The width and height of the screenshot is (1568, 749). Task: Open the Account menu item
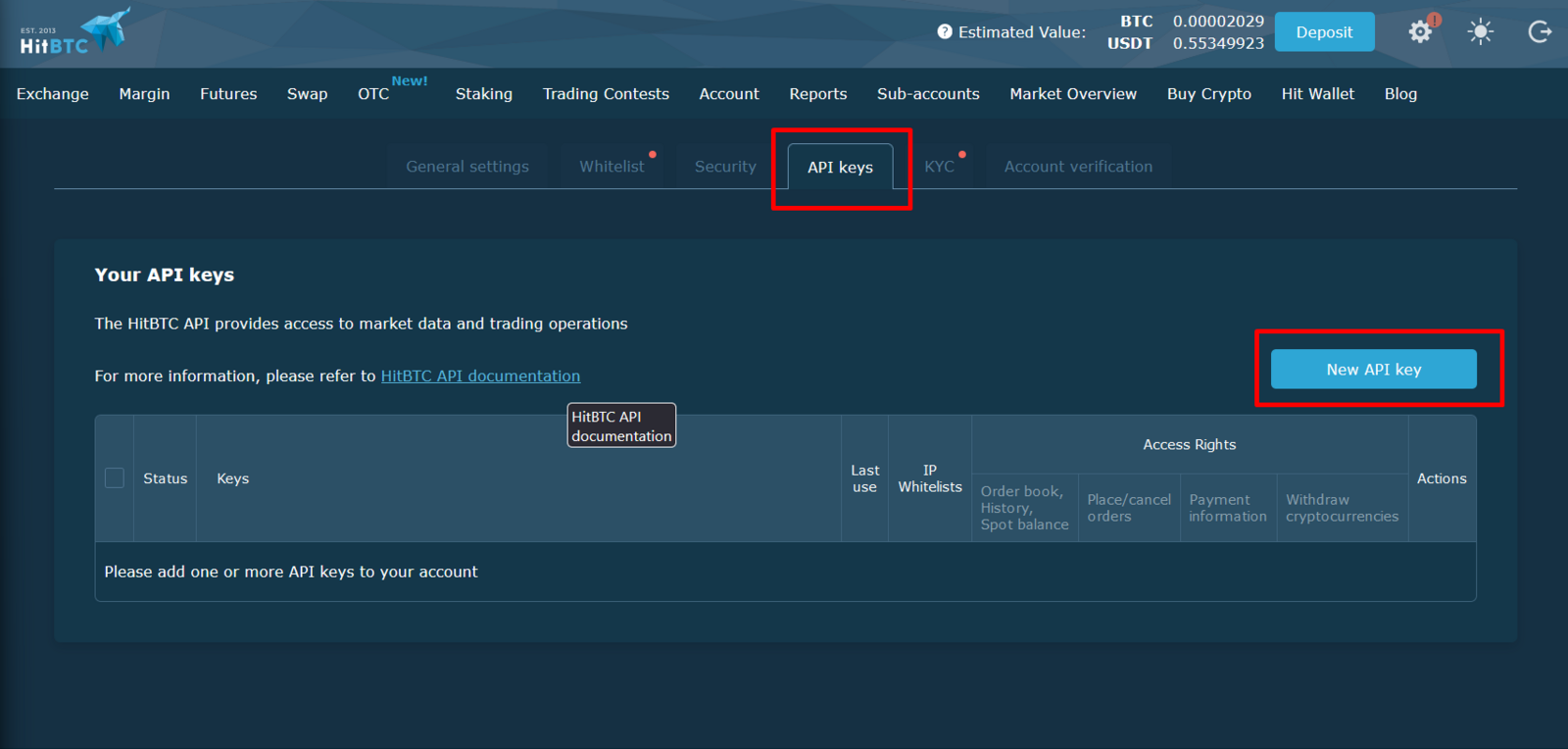click(729, 94)
